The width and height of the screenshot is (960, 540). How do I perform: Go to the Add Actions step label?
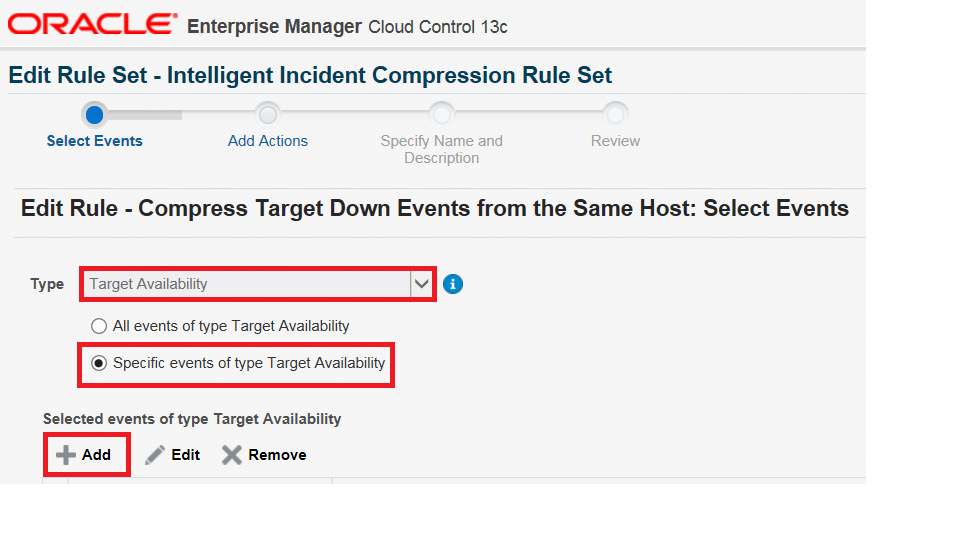[x=268, y=141]
